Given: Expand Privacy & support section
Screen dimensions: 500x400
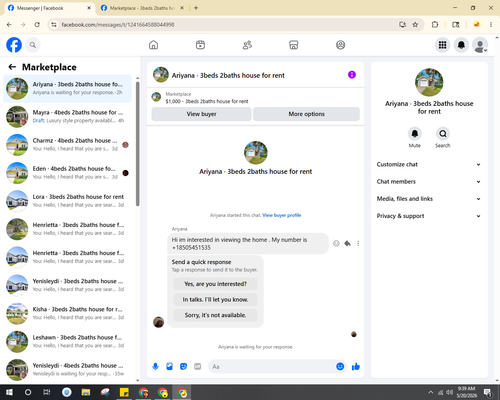Looking at the screenshot, I should coord(429,216).
